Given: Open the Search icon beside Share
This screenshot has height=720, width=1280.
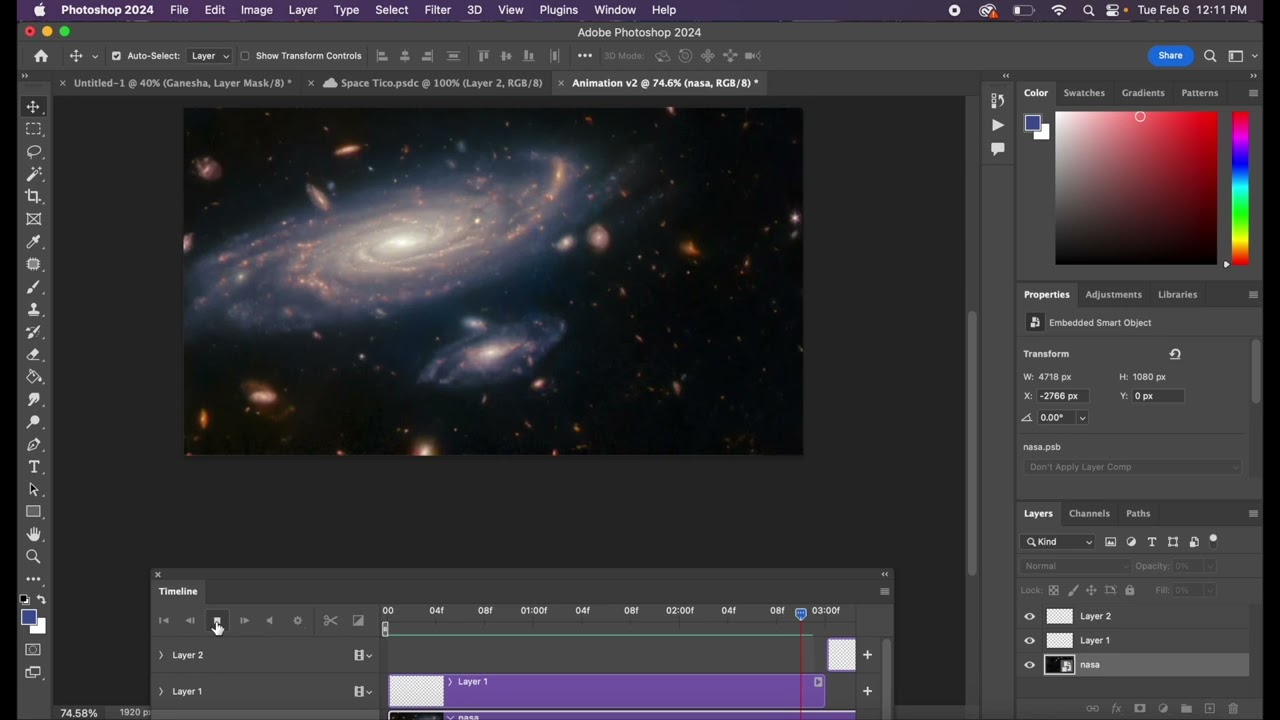Looking at the screenshot, I should click(1210, 56).
